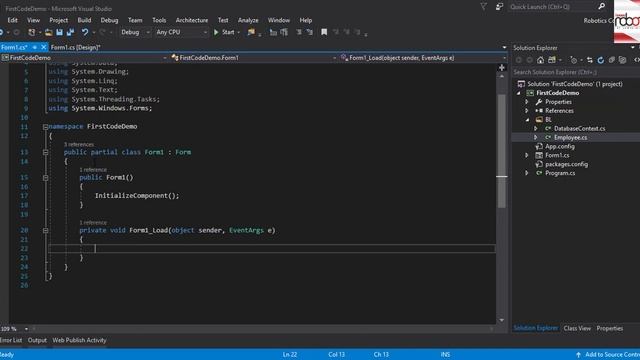Image resolution: width=640 pixels, height=360 pixels.
Task: Click the Solution Explorer Refresh icon
Action: (600, 60)
